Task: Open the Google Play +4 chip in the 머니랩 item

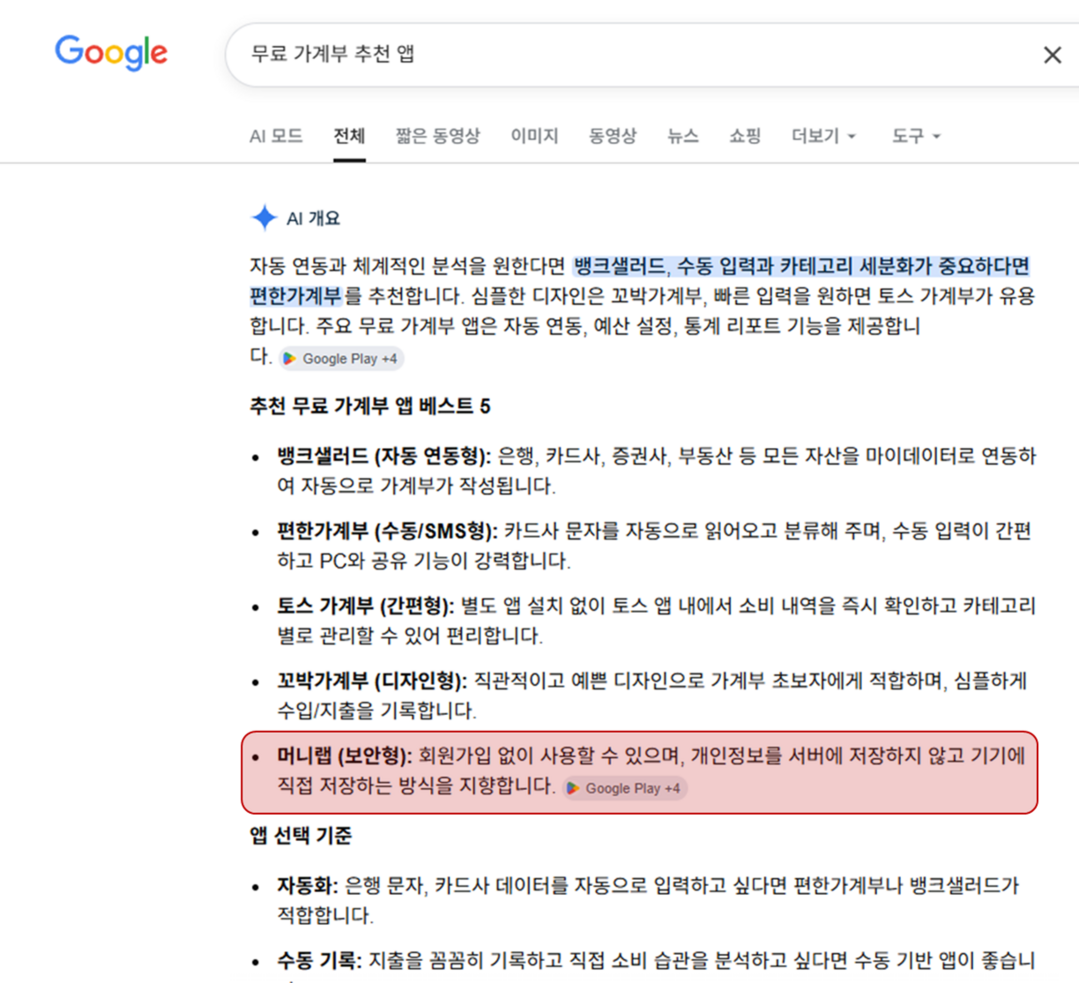Action: point(625,788)
